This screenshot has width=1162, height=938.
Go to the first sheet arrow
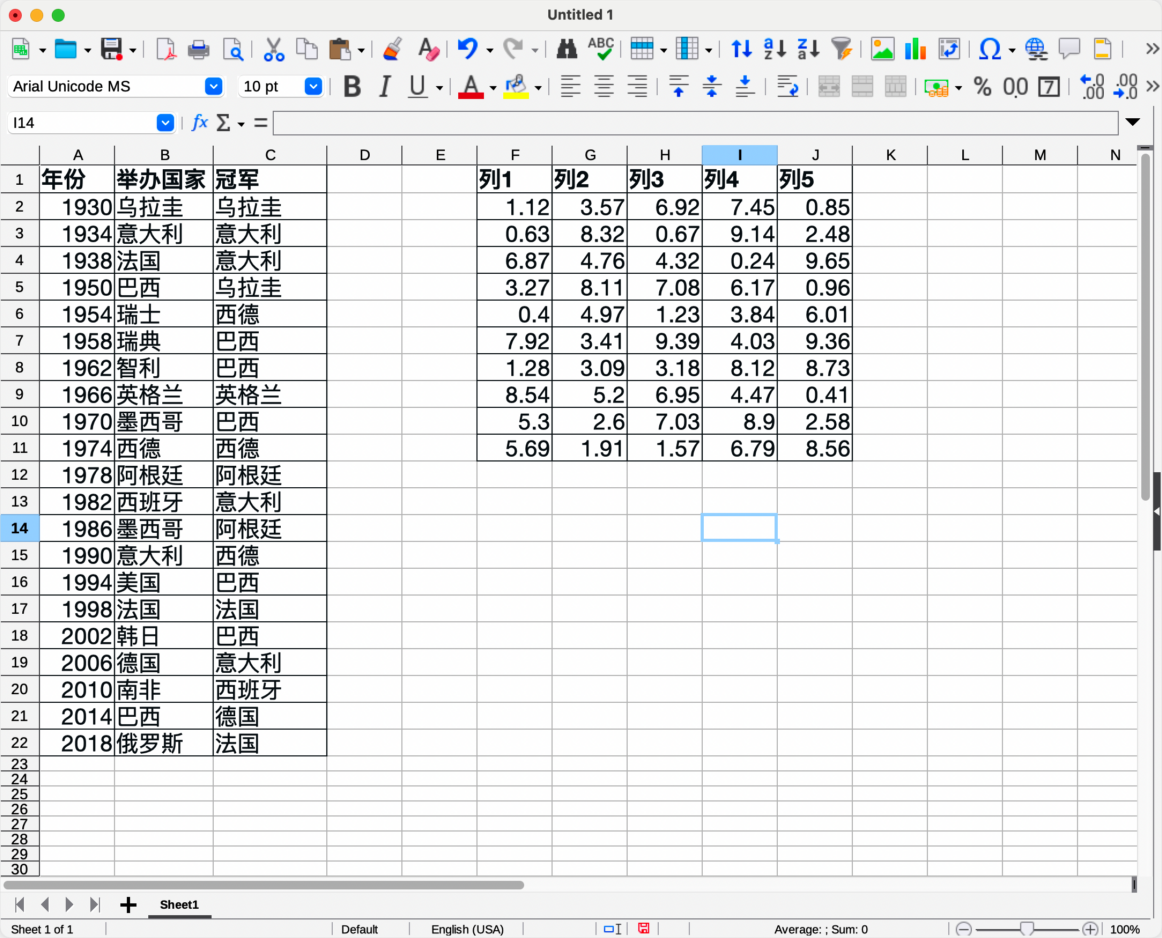20,905
